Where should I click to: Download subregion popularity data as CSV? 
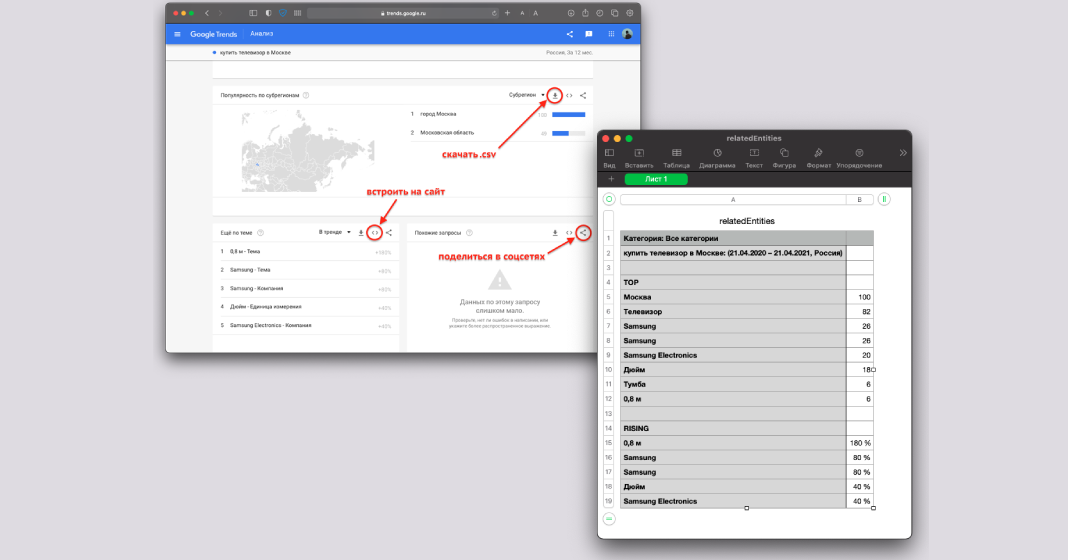click(555, 95)
